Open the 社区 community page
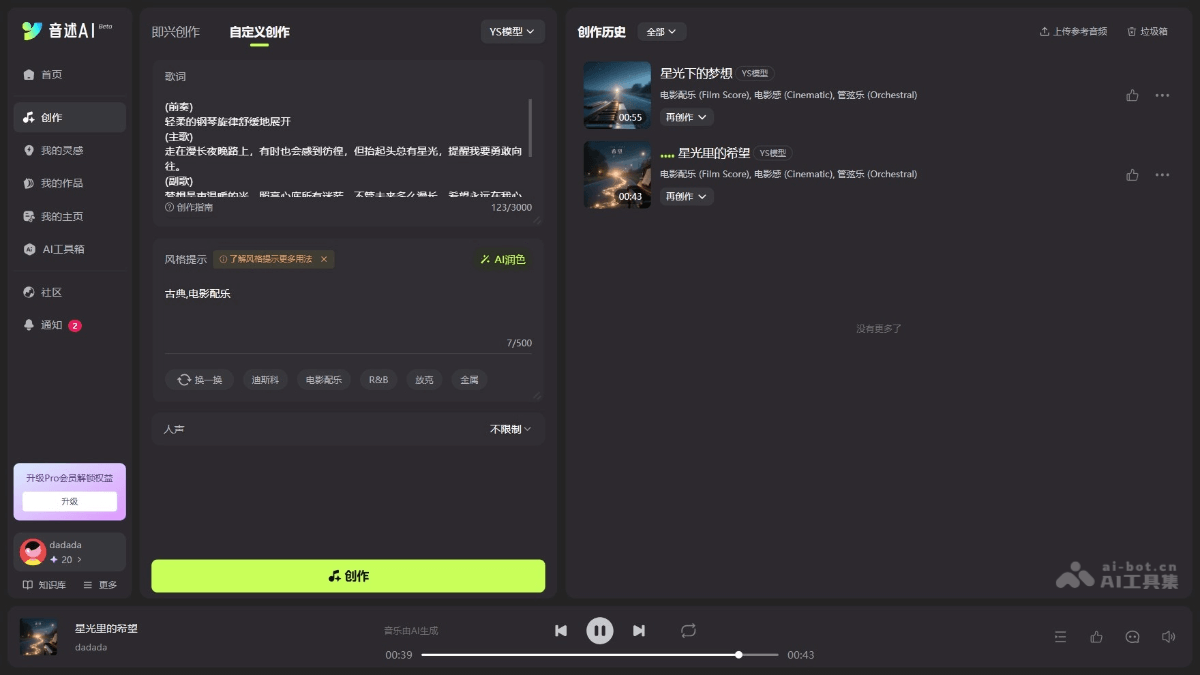This screenshot has height=675, width=1200. click(47, 292)
